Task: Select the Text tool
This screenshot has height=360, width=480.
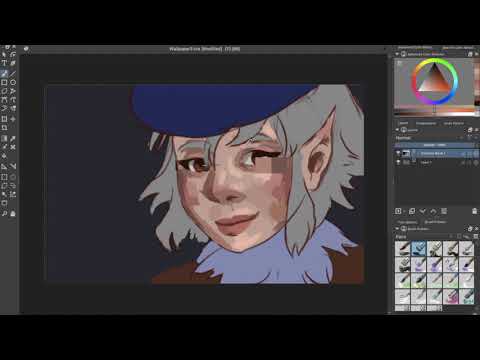Action: click(4, 63)
